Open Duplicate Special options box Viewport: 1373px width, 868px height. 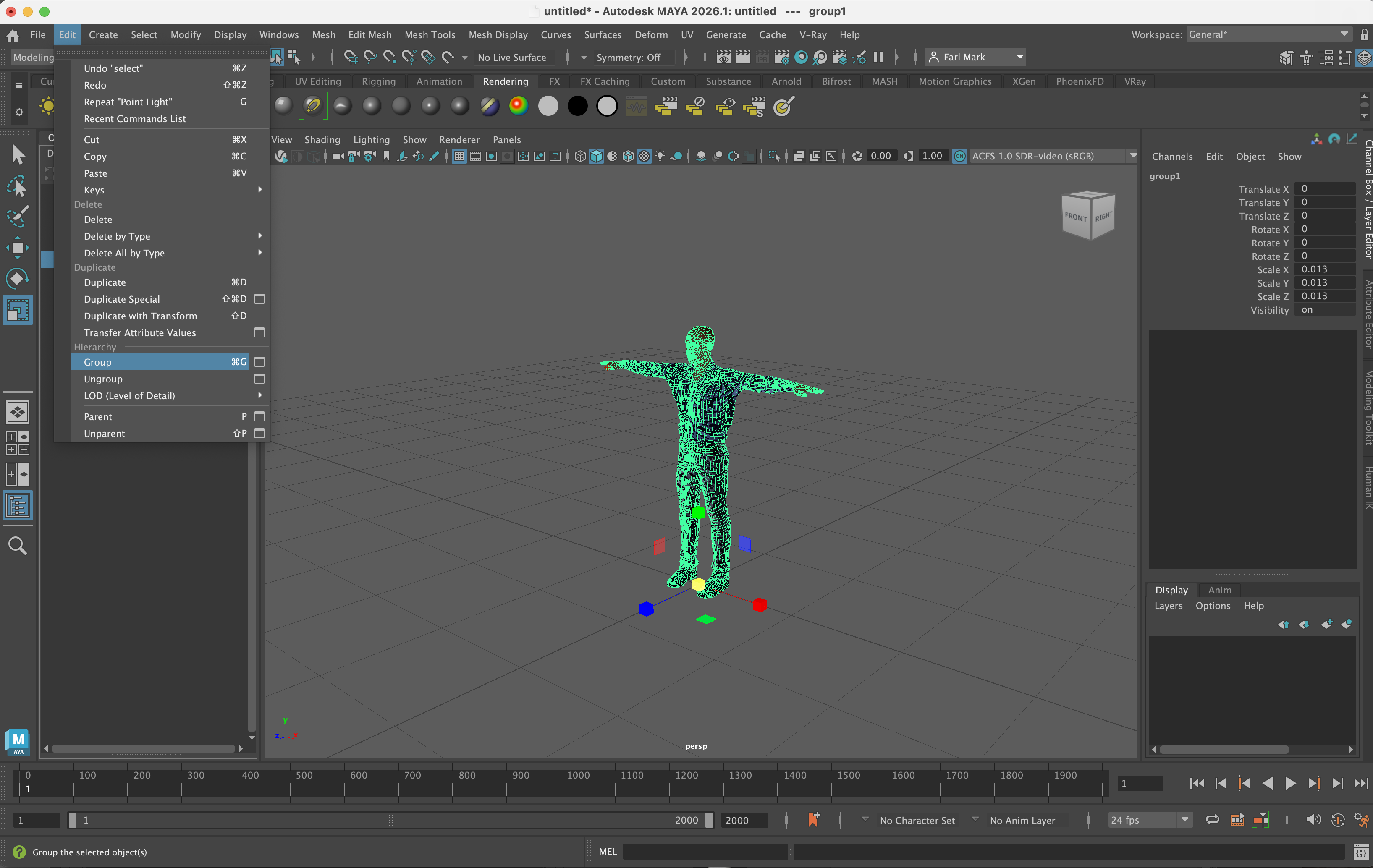point(259,299)
